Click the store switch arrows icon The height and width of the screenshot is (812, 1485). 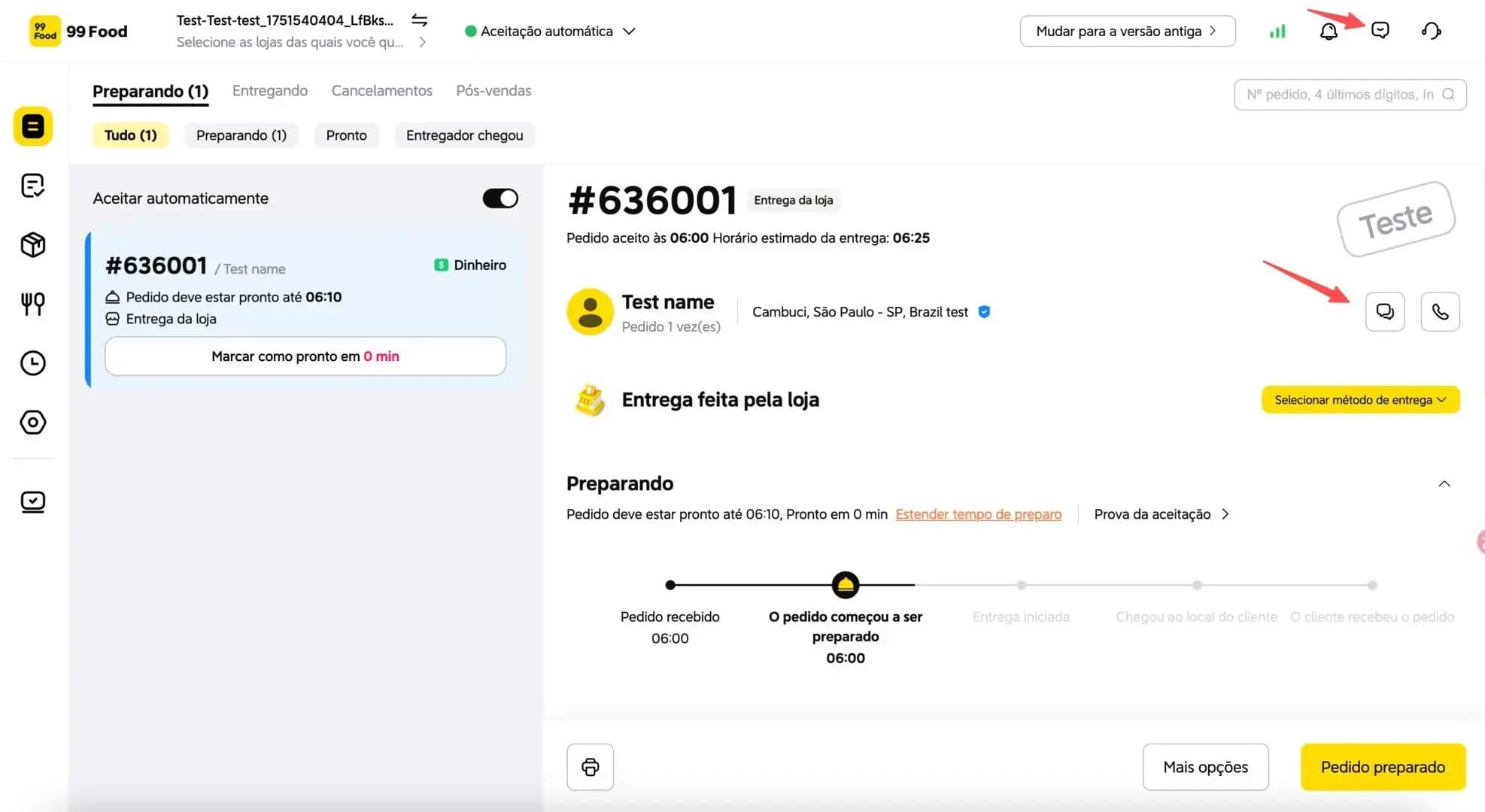coord(419,20)
